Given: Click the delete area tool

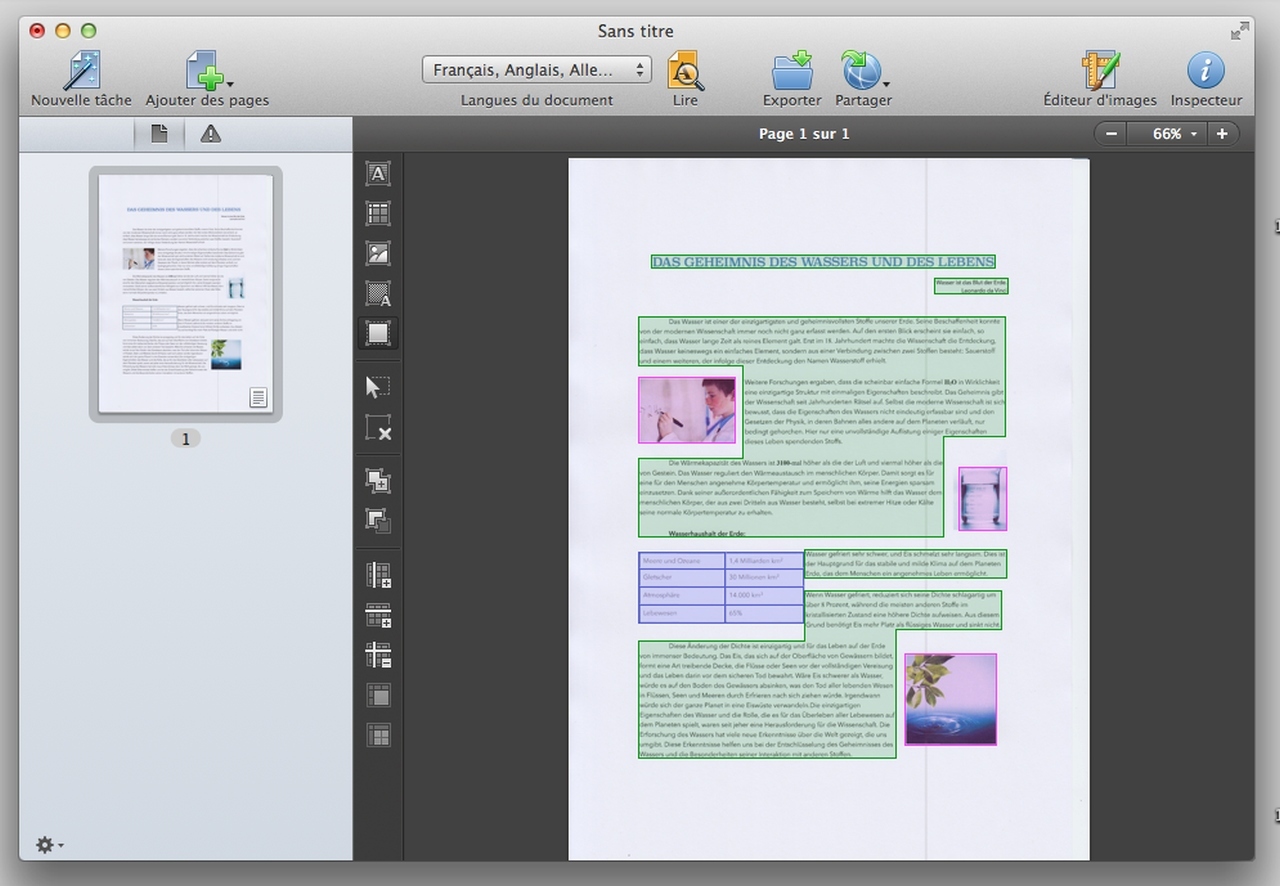Looking at the screenshot, I should (x=378, y=428).
